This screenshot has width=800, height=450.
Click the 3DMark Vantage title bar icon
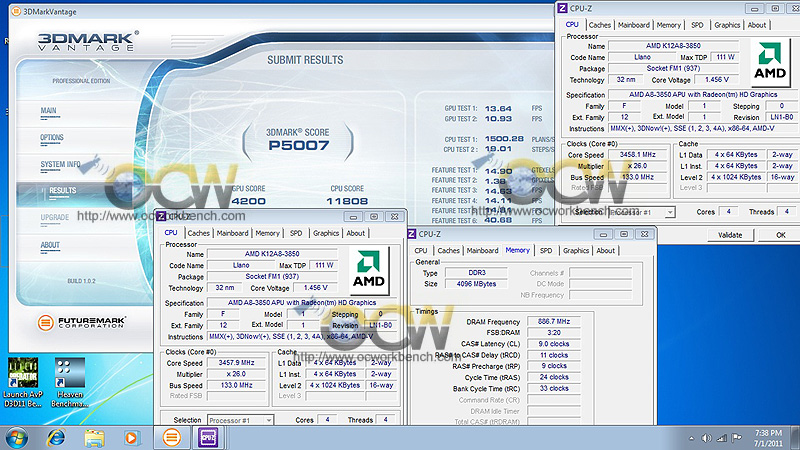(x=16, y=11)
